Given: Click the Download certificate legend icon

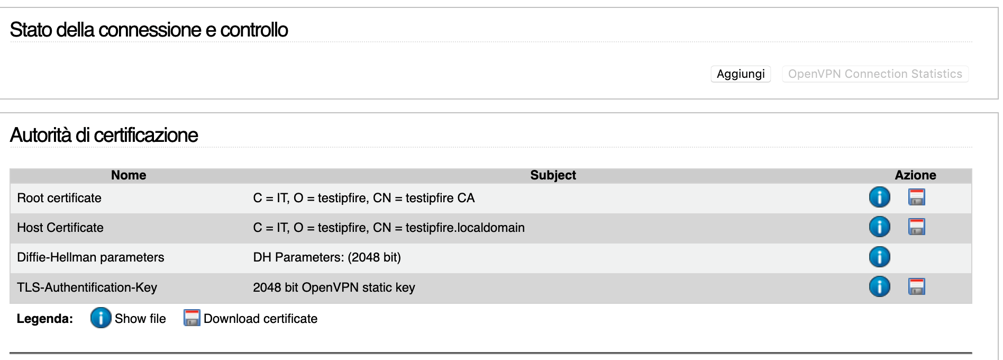Looking at the screenshot, I should click(x=192, y=318).
